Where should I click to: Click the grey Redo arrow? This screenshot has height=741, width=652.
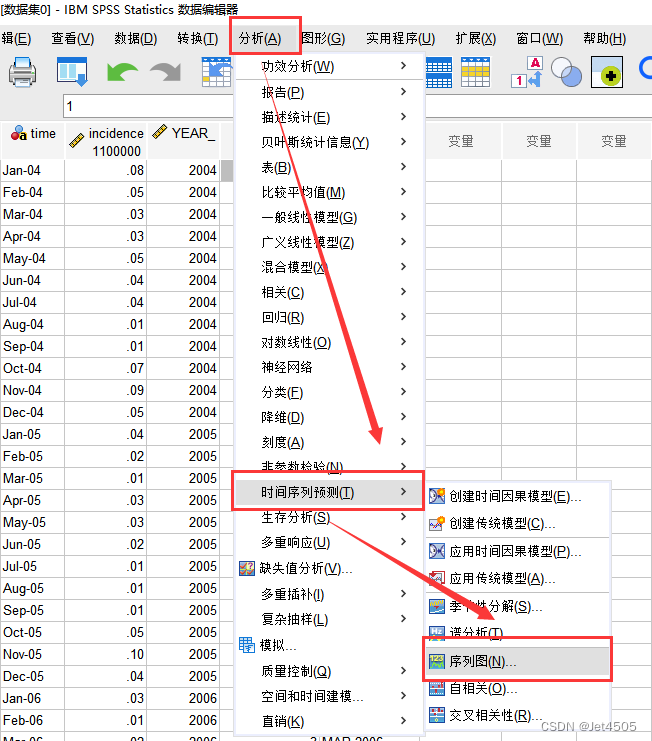[166, 72]
